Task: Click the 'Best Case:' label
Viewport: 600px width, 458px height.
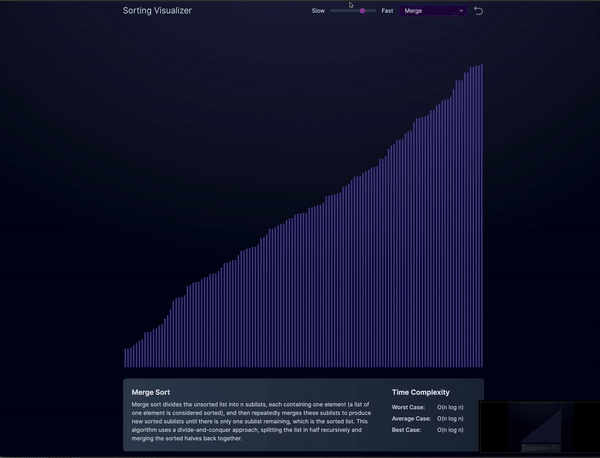Action: point(406,430)
